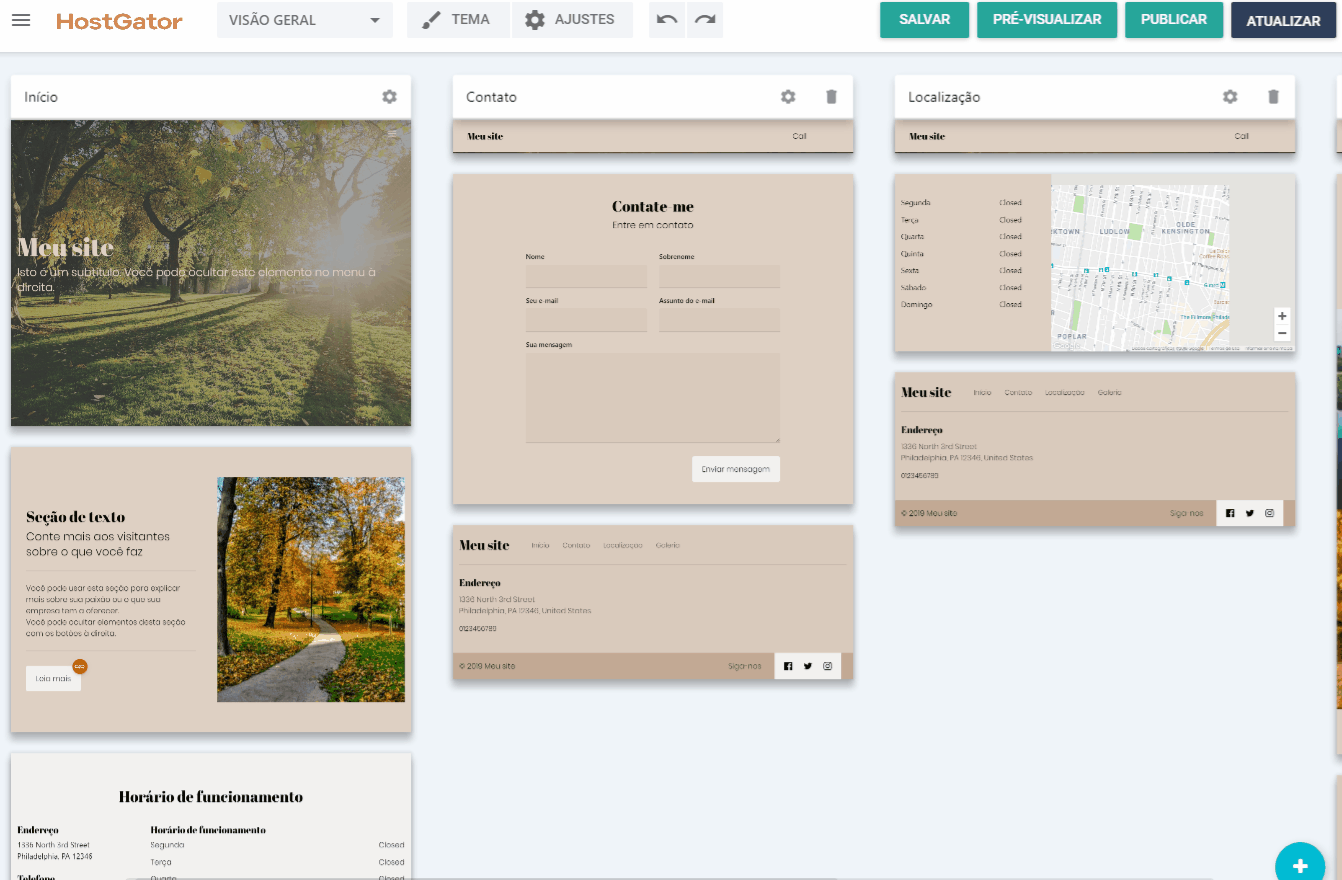Open settings gear for Contato page
Viewport: 1342px width, 880px height.
788,97
